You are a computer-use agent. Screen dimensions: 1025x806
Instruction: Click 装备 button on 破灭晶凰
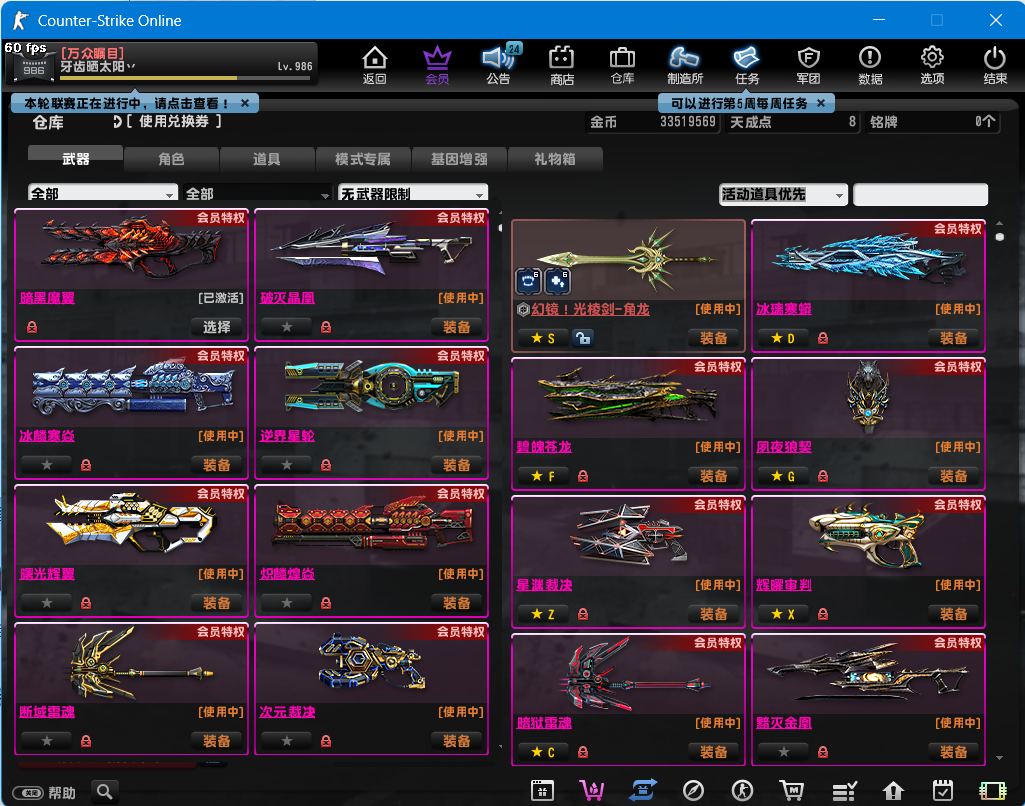click(456, 327)
